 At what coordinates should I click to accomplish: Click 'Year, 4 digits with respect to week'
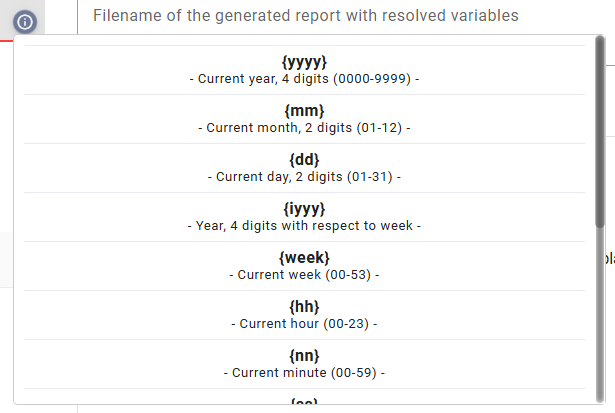point(304,226)
